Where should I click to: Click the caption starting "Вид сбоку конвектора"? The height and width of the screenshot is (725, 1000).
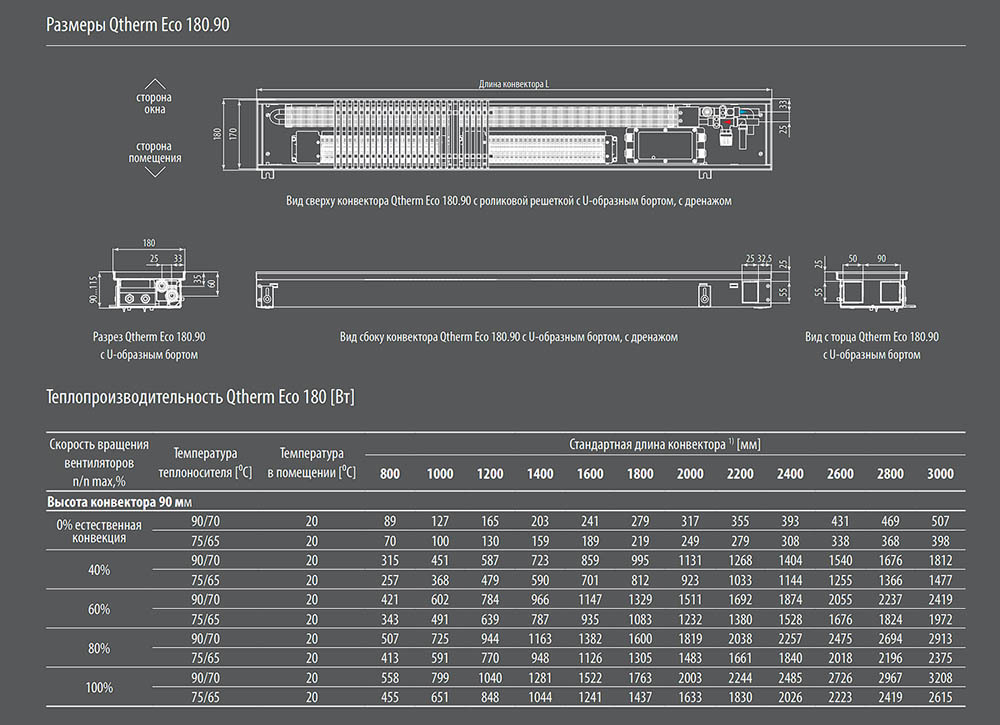point(509,337)
